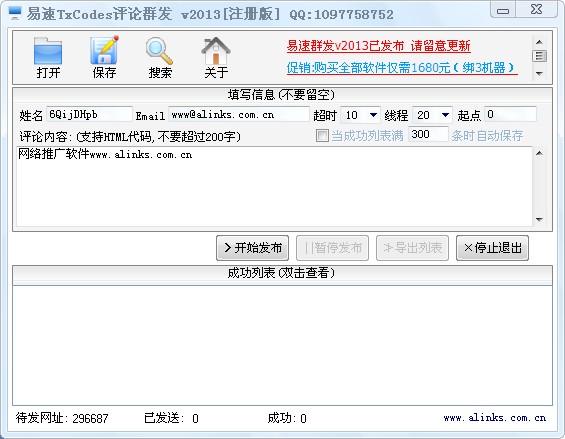Open the red 易速群发v2013已发布 announcement link
Screen dimensions: 565x439
(378, 46)
